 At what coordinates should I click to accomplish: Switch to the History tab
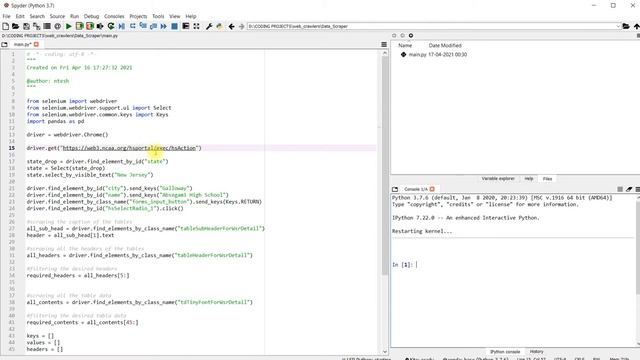(x=536, y=351)
